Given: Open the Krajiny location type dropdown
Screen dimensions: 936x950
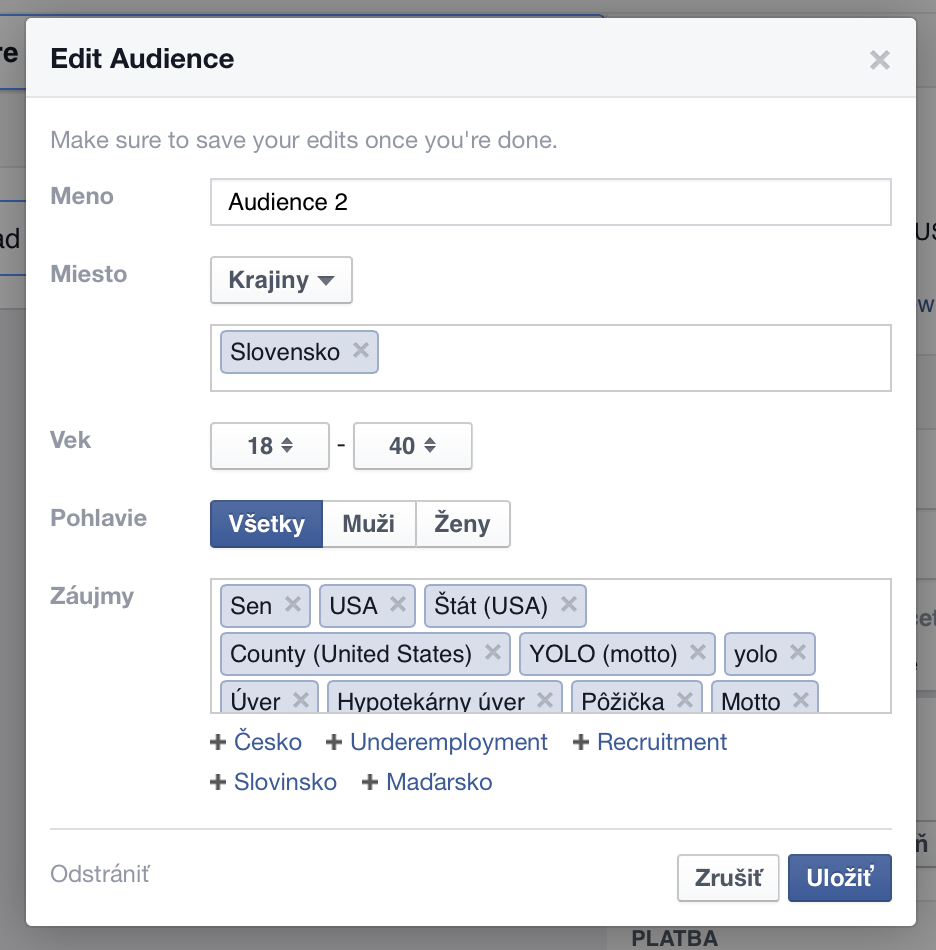Looking at the screenshot, I should tap(281, 280).
